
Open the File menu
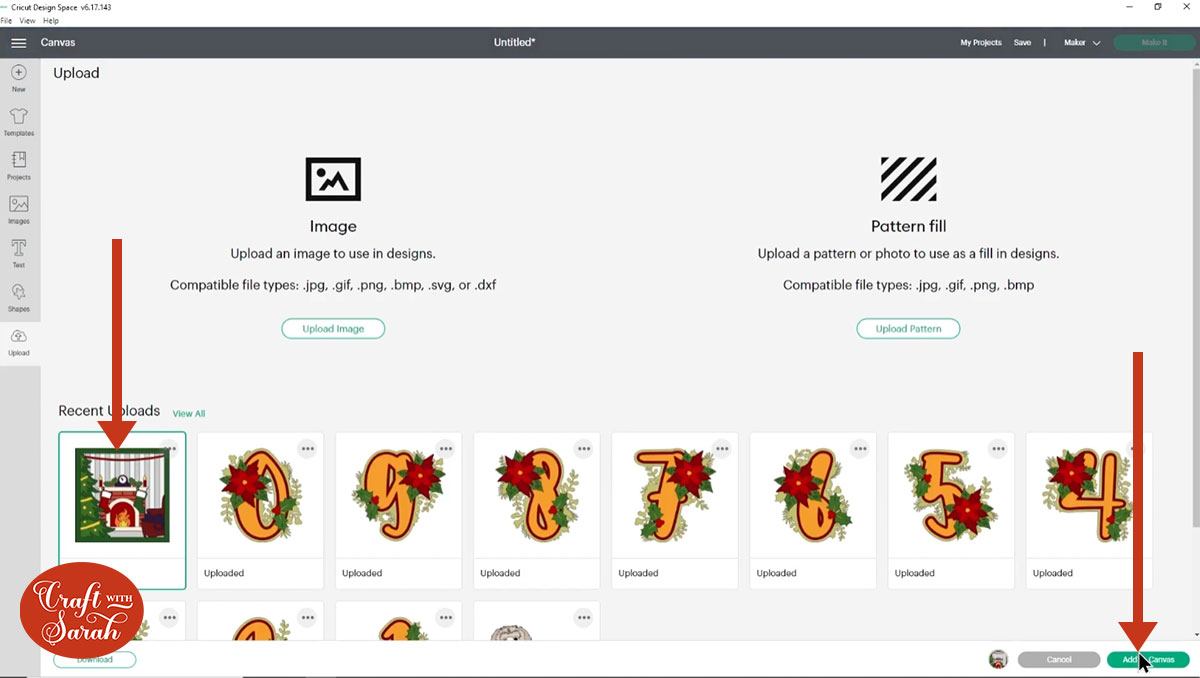click(6, 20)
